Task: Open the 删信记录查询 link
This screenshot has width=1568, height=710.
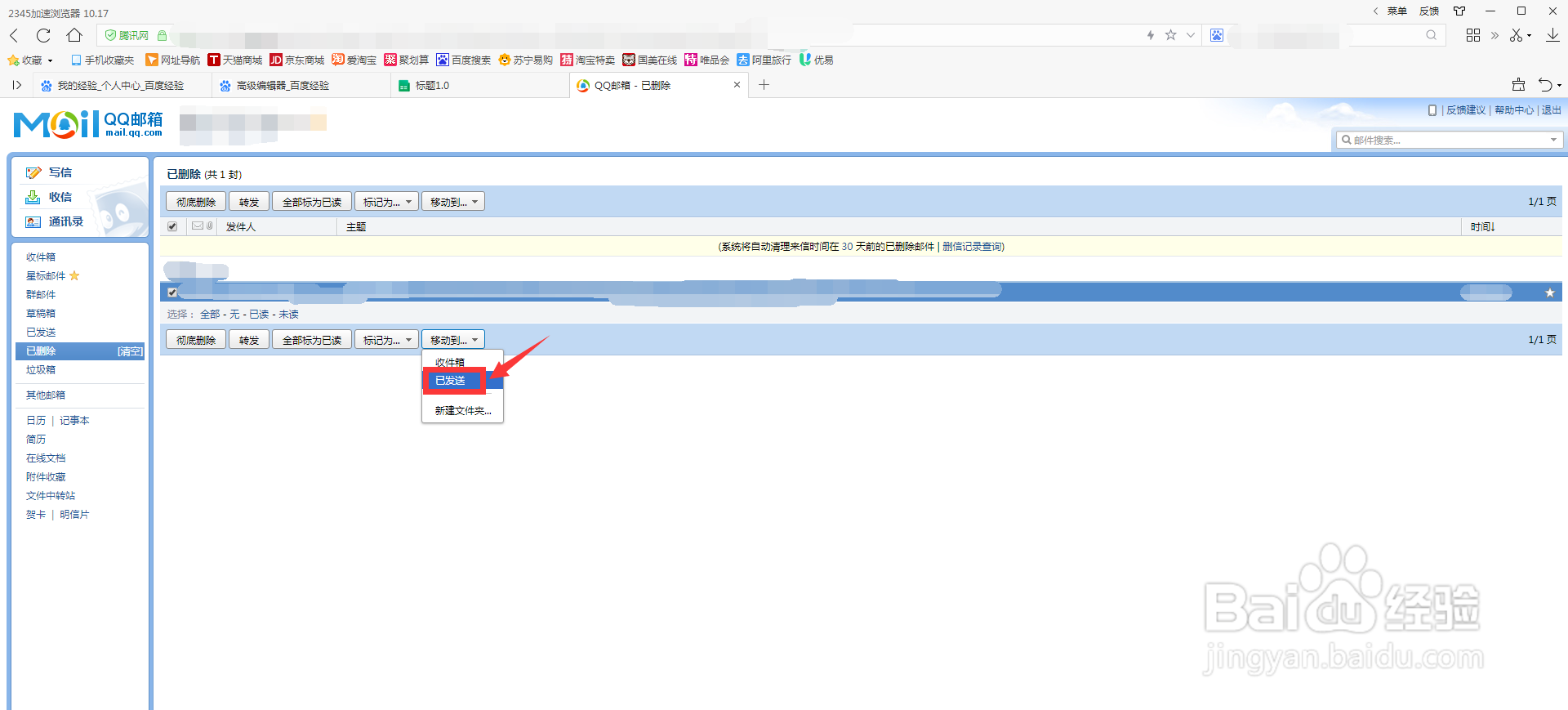Action: 972,247
